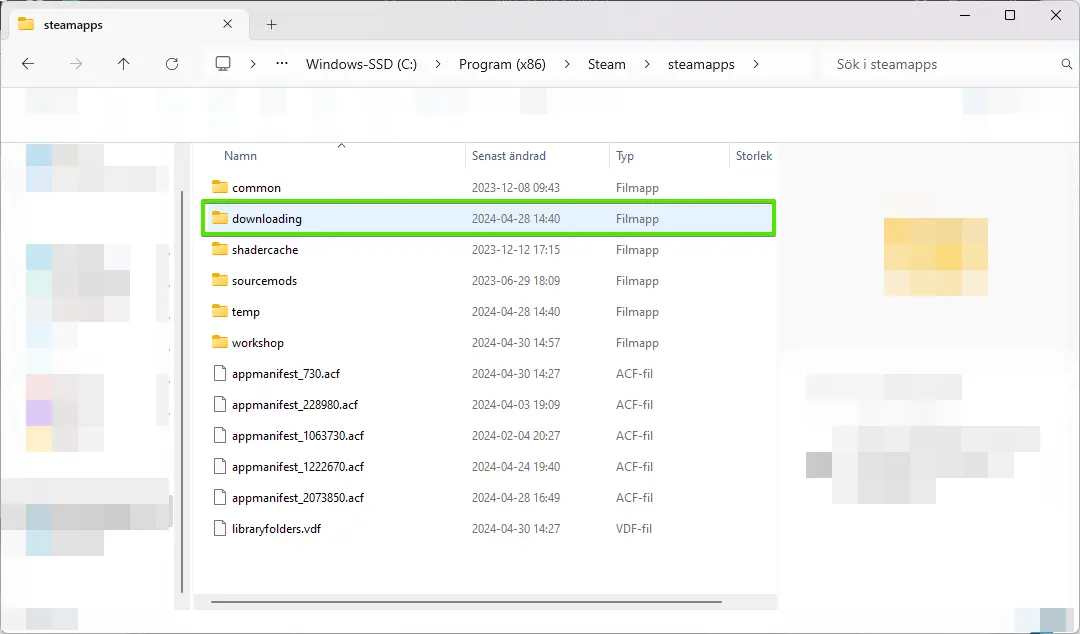Viewport: 1080px width, 634px height.
Task: Expand the chevron after Windows-SSD (C:)
Action: click(x=438, y=64)
